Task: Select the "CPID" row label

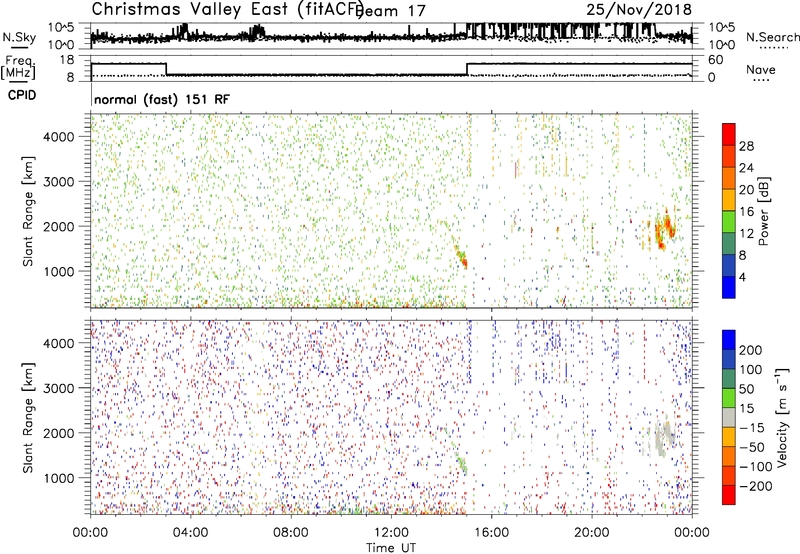Action: [22, 95]
